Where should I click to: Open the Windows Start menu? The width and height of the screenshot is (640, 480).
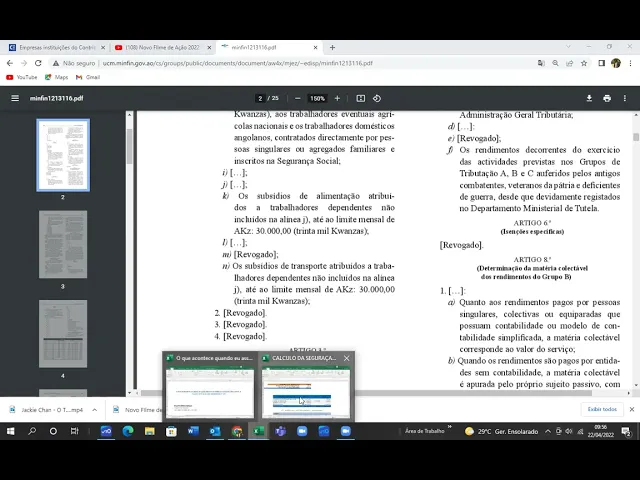(x=11, y=431)
